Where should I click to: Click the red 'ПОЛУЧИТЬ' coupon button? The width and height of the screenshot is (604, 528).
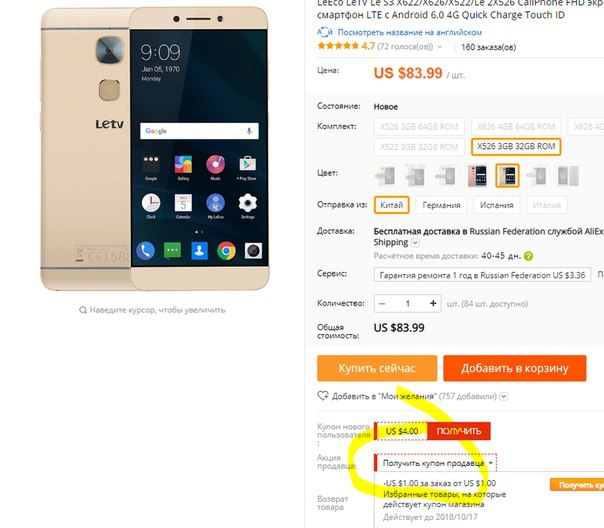click(459, 431)
